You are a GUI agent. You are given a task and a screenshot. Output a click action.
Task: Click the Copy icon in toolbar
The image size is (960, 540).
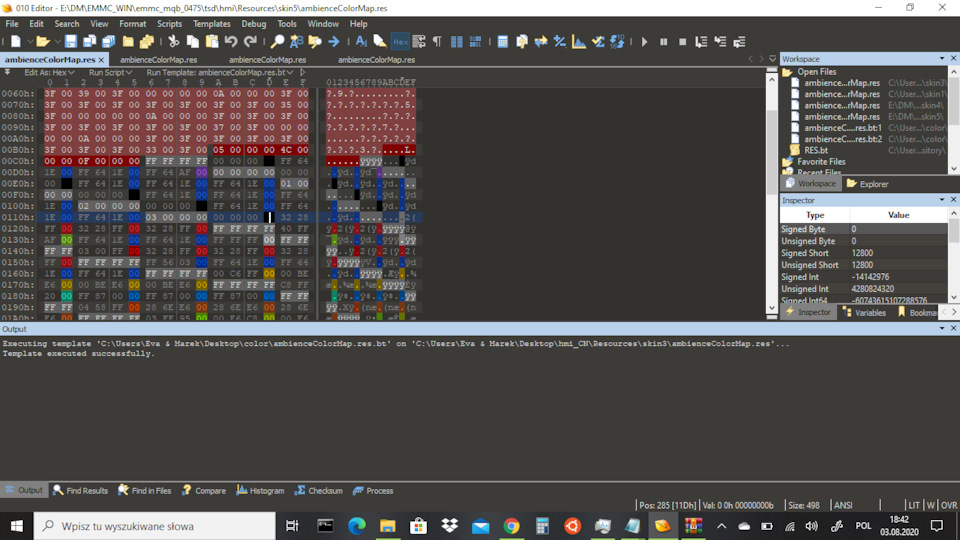[192, 42]
